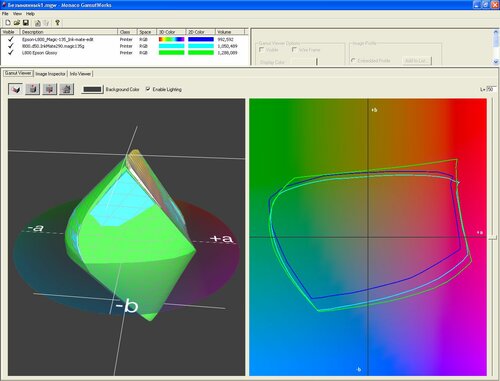Click the lightness slider handle beside the 2D plot
This screenshot has width=500, height=381.
[x=493, y=237]
